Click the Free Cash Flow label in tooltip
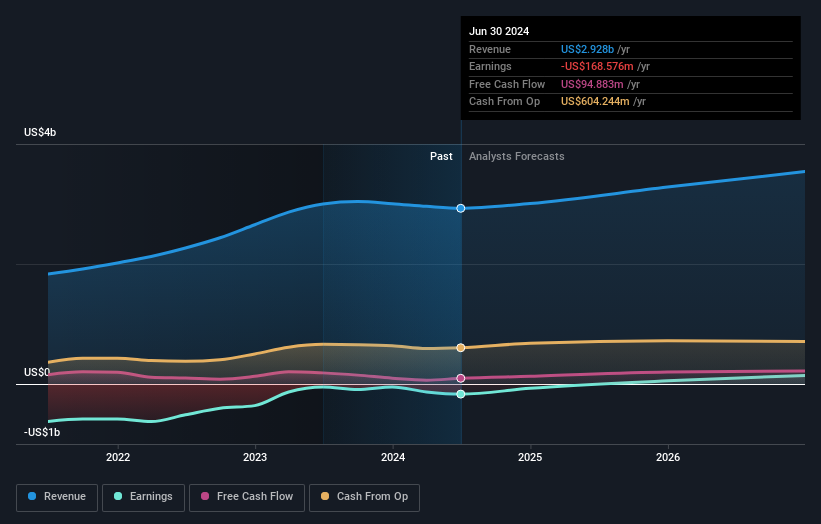The height and width of the screenshot is (524, 821). (x=507, y=84)
